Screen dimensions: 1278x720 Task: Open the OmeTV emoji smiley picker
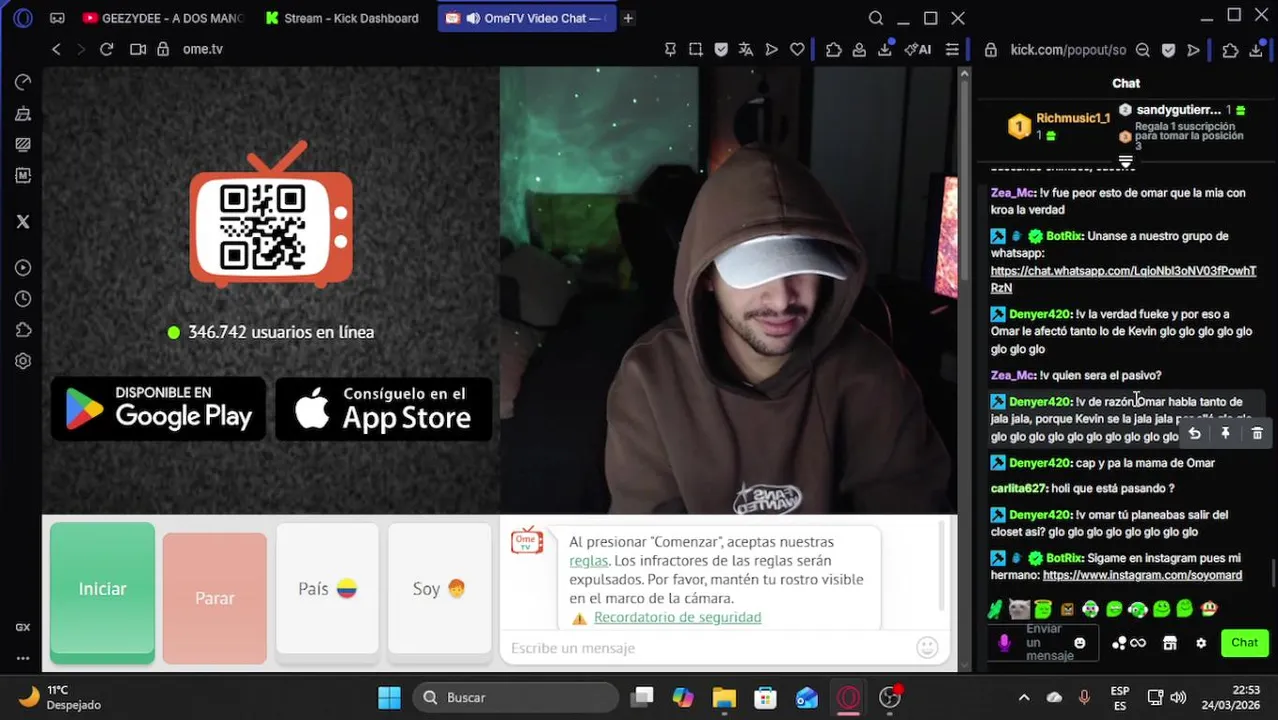[x=927, y=648]
